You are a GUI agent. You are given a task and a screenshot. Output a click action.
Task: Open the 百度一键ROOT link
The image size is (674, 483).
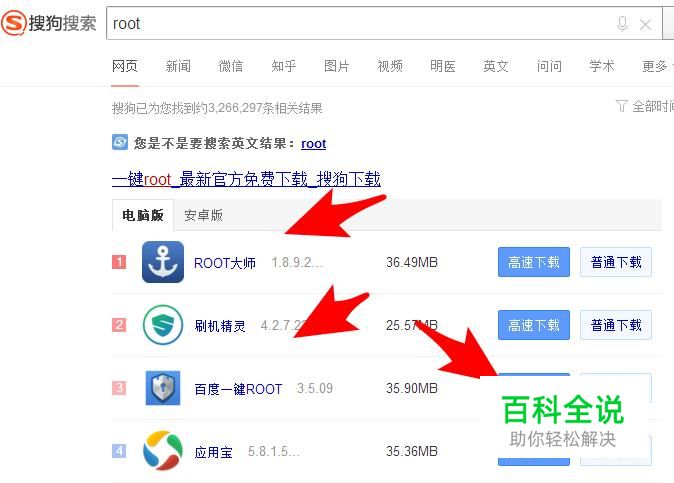(238, 389)
